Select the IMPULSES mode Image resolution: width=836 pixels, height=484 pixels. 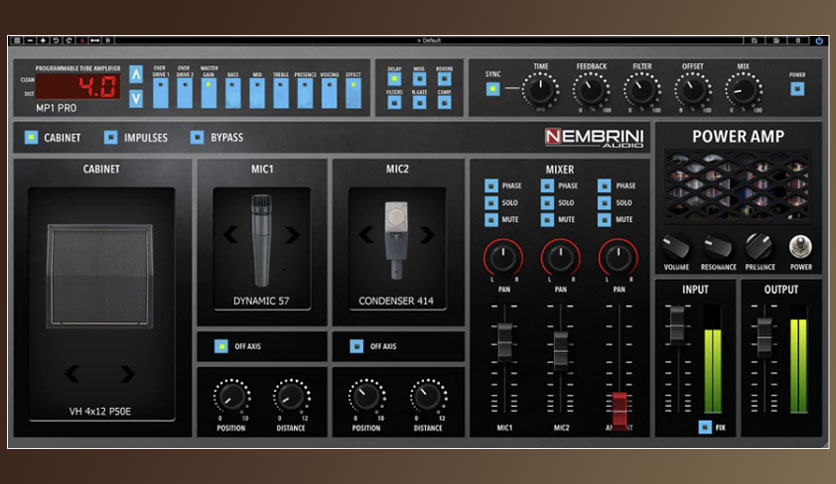pyautogui.click(x=110, y=138)
